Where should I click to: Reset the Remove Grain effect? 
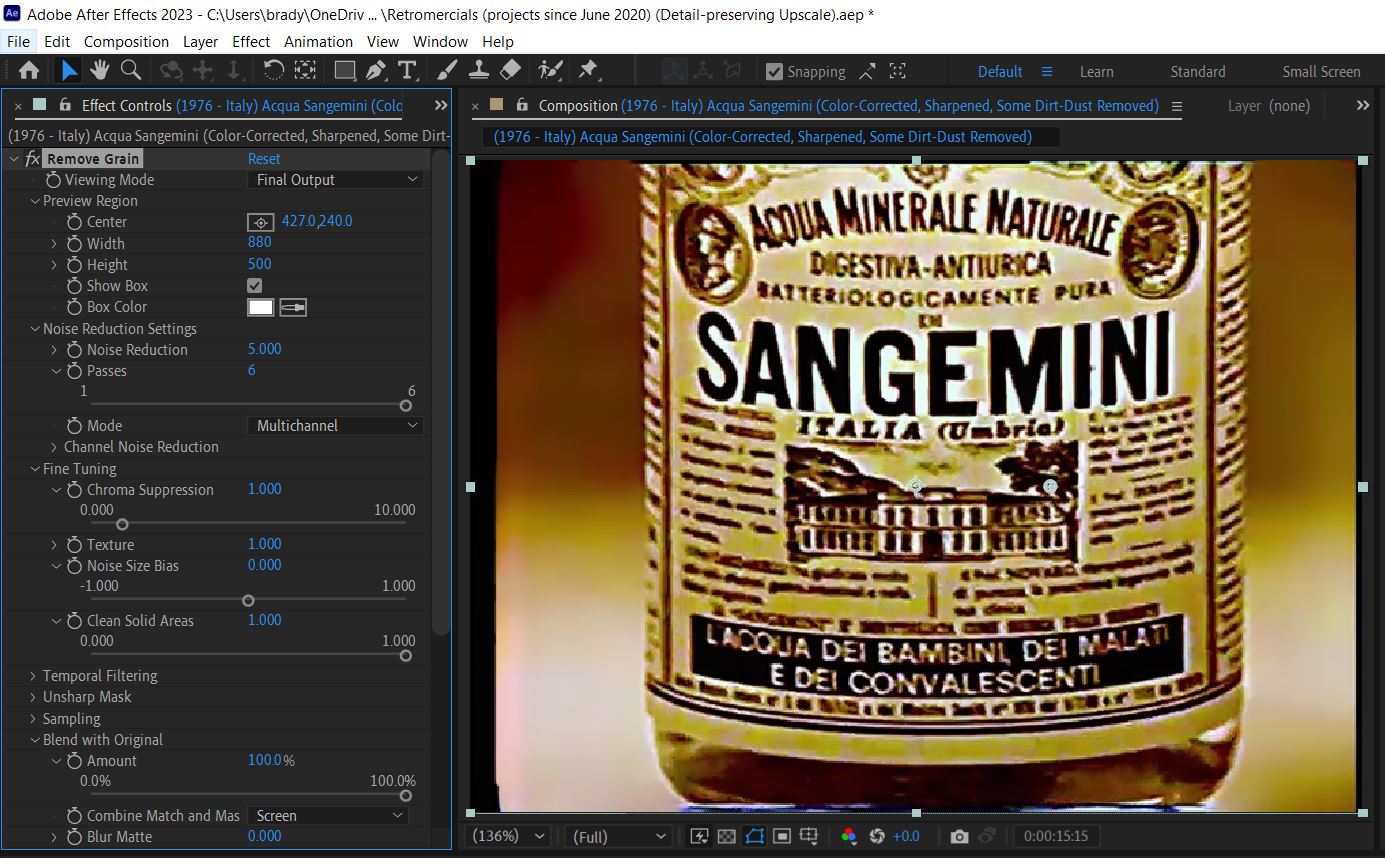pos(264,159)
